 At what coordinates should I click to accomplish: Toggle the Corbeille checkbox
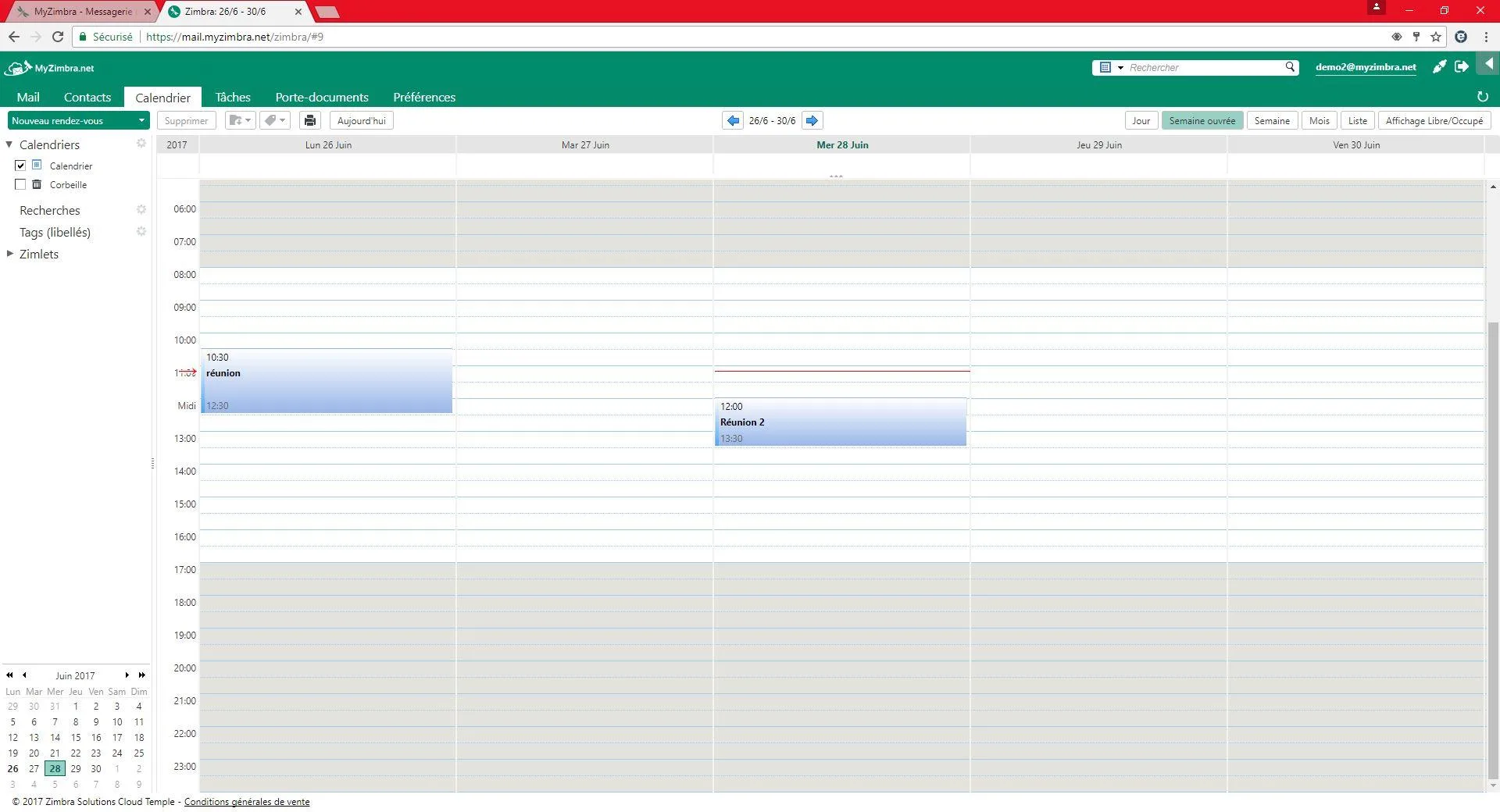click(20, 184)
